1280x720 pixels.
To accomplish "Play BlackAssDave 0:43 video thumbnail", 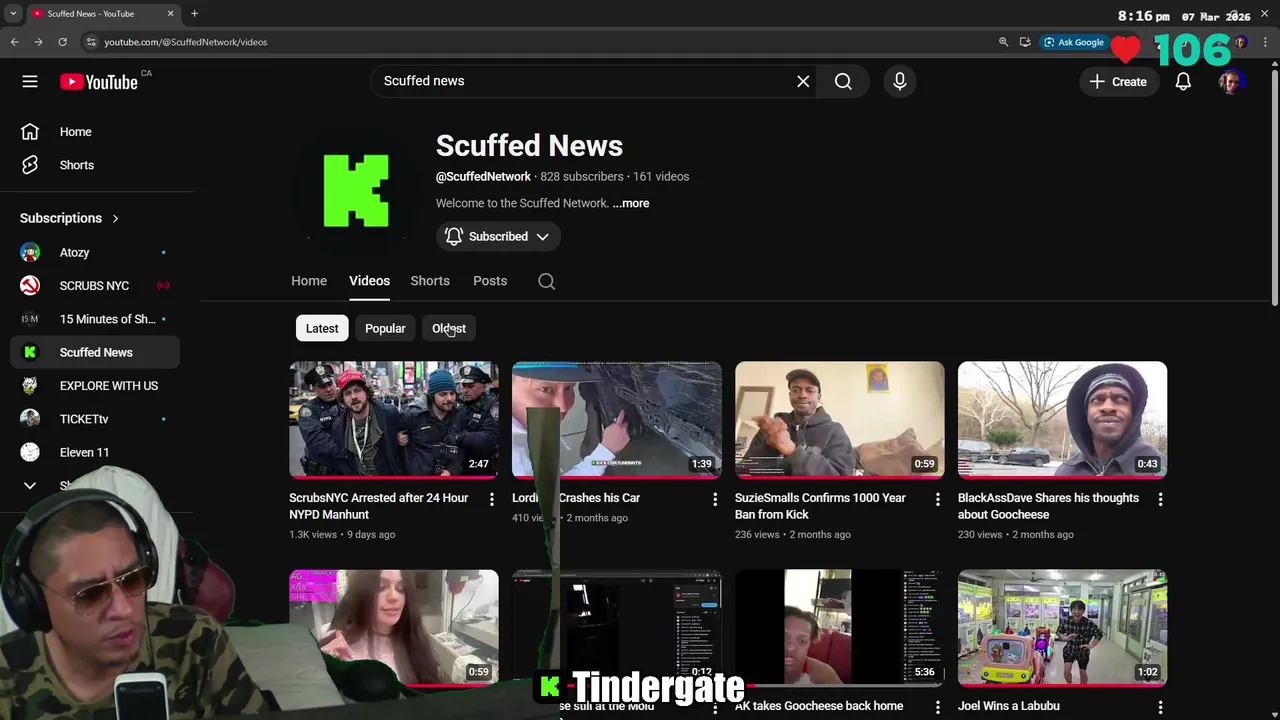I will tap(1063, 419).
